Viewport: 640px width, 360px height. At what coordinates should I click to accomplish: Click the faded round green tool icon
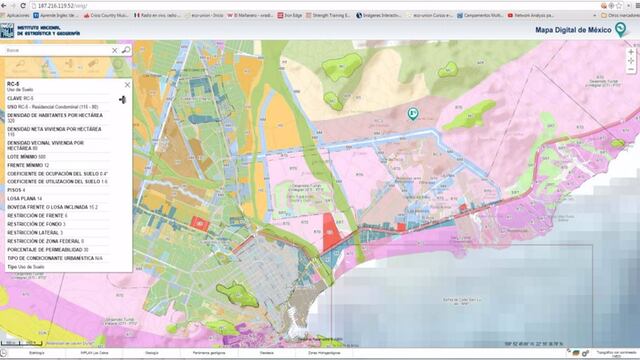pyautogui.click(x=118, y=64)
